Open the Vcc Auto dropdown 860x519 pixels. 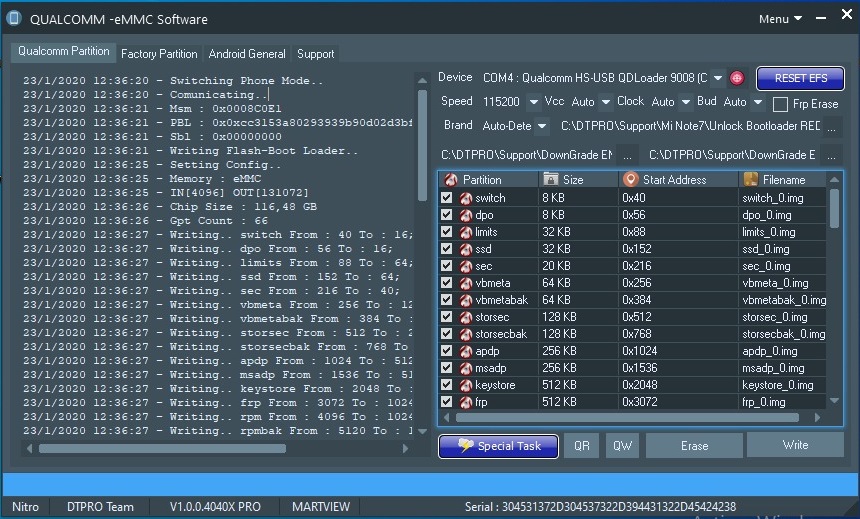click(x=606, y=102)
